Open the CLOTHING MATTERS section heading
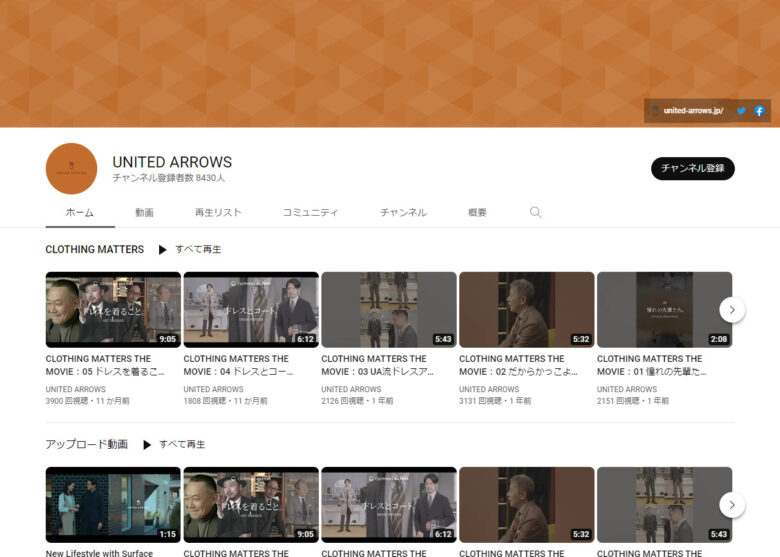This screenshot has height=557, width=780. (95, 250)
